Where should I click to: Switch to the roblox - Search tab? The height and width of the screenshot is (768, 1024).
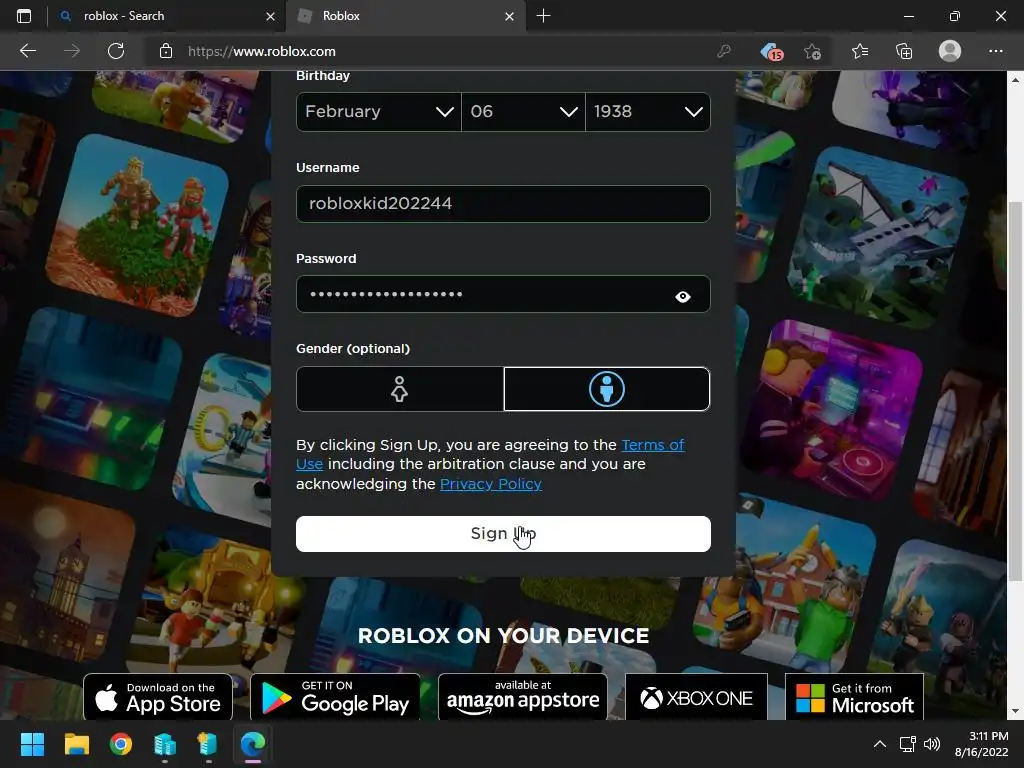167,16
